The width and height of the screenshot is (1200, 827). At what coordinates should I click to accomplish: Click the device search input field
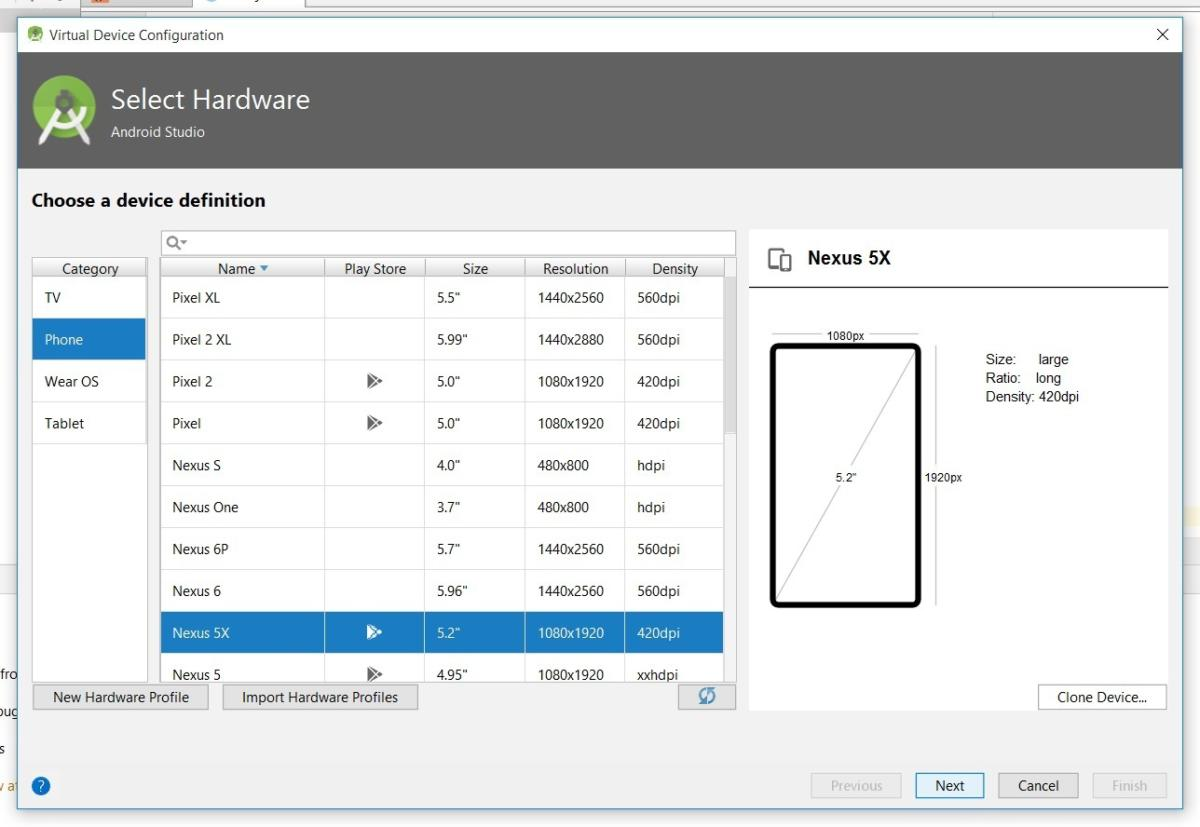[448, 243]
